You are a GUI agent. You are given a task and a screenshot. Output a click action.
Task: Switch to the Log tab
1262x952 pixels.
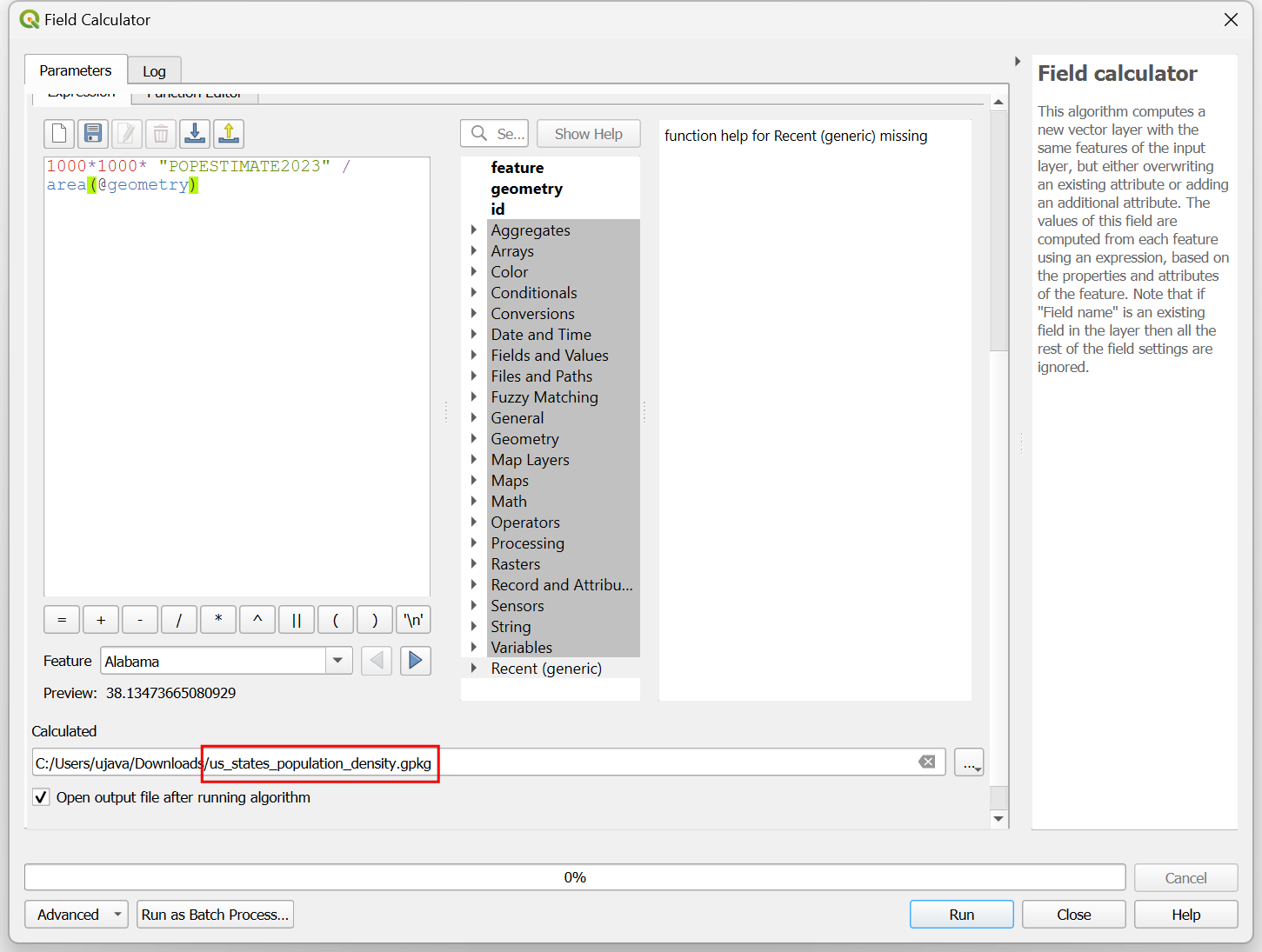154,71
